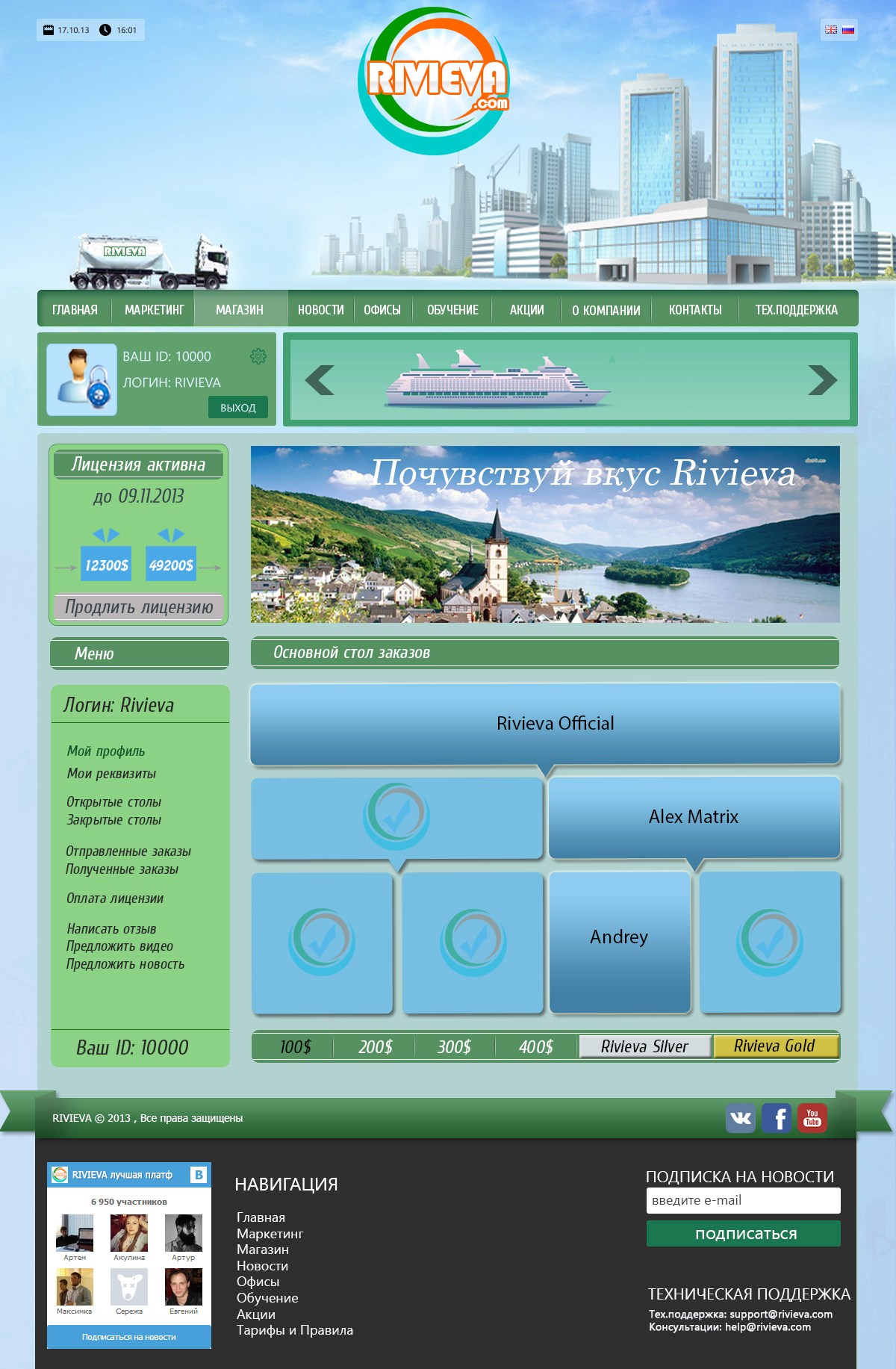Click the Почувствуй вкус Rivieva banner
896x1369 pixels.
pyautogui.click(x=545, y=535)
